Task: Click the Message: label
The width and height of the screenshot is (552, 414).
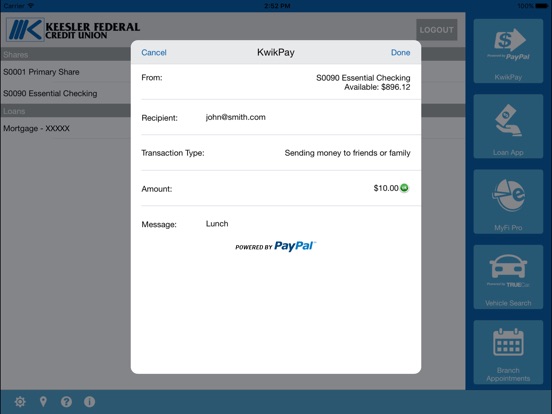Action: [x=159, y=224]
